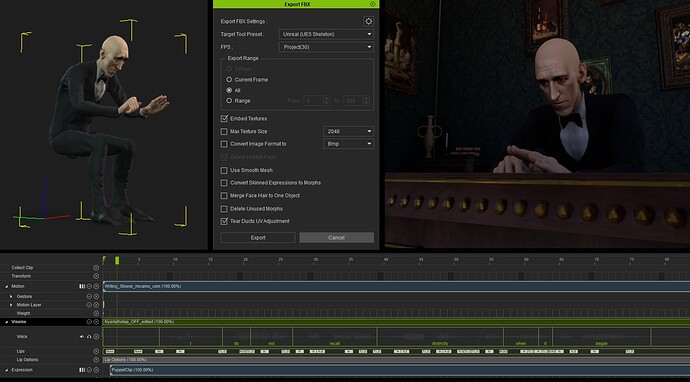Screen dimensions: 690x382
Task: Open the Motion track sub-track list icon
Action: (82, 286)
